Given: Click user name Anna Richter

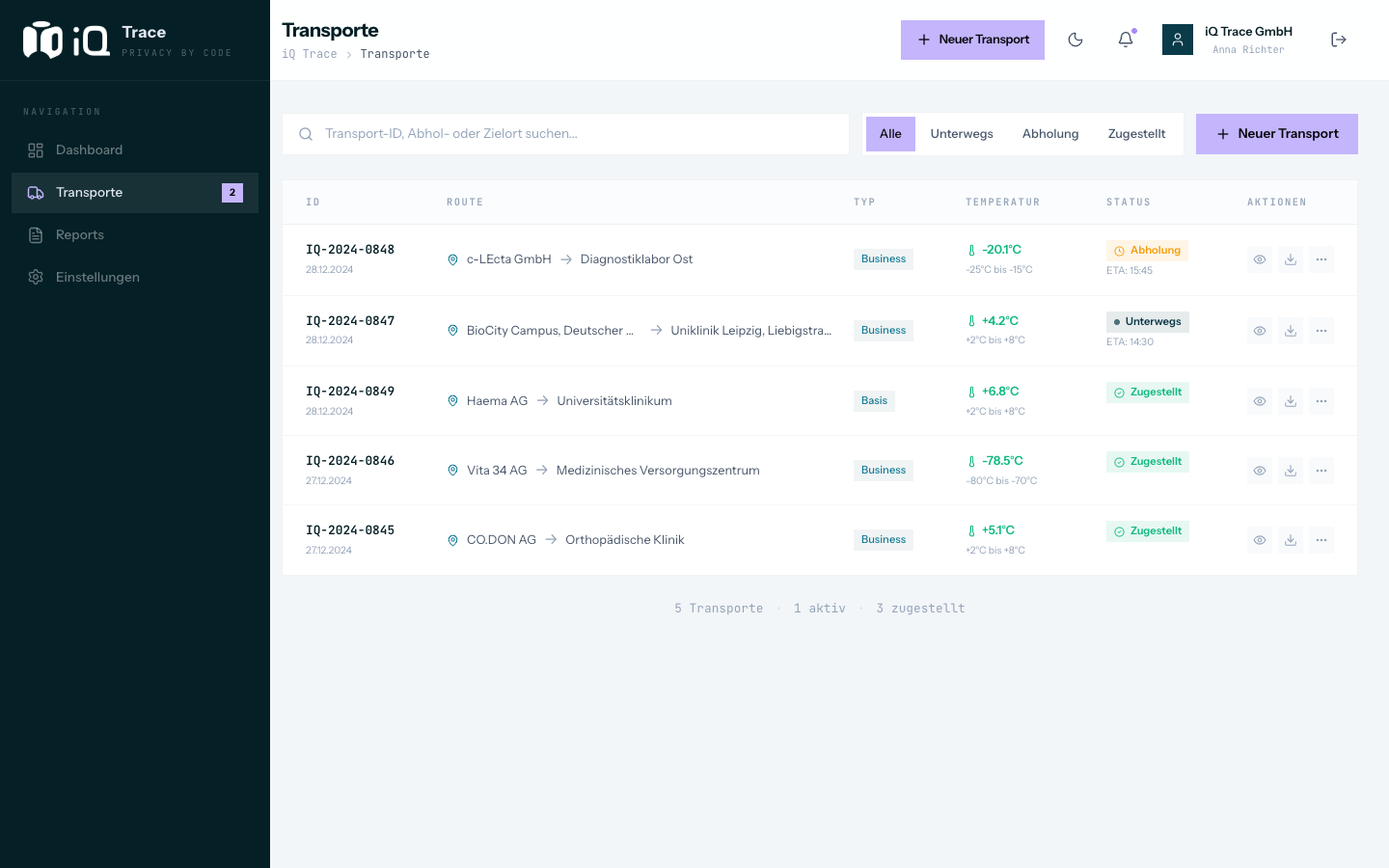Looking at the screenshot, I should [1249, 50].
